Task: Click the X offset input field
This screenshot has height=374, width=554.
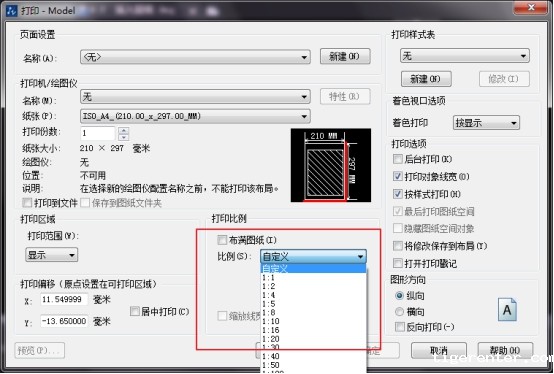Action: 64,299
